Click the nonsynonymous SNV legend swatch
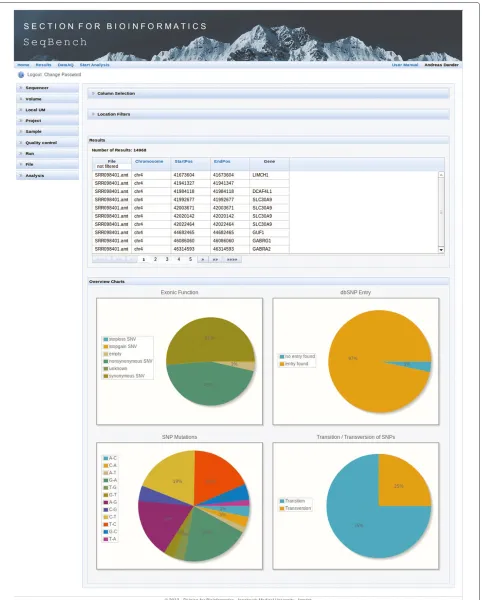Viewport: 482px width, 600px height. tap(106, 361)
